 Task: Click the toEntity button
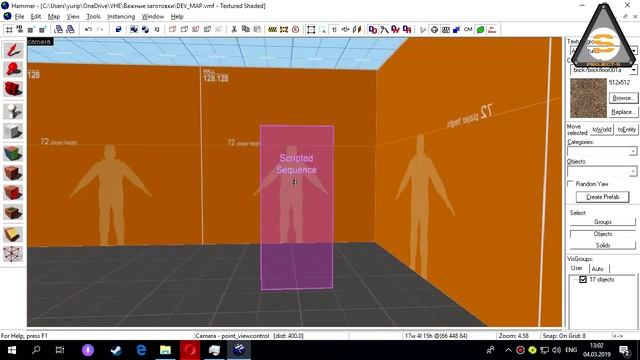point(627,129)
